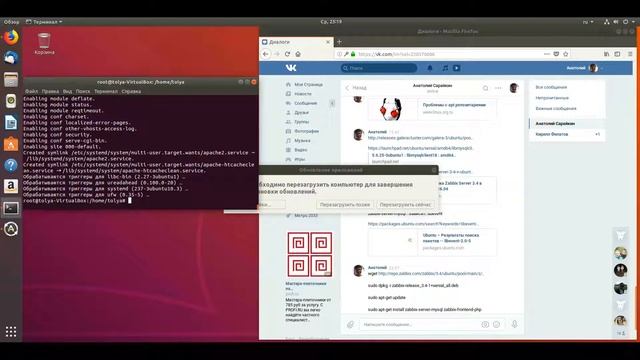Open Ubuntu Software from the dock
Viewport: 640px width, 360px height.
pyautogui.click(x=11, y=144)
